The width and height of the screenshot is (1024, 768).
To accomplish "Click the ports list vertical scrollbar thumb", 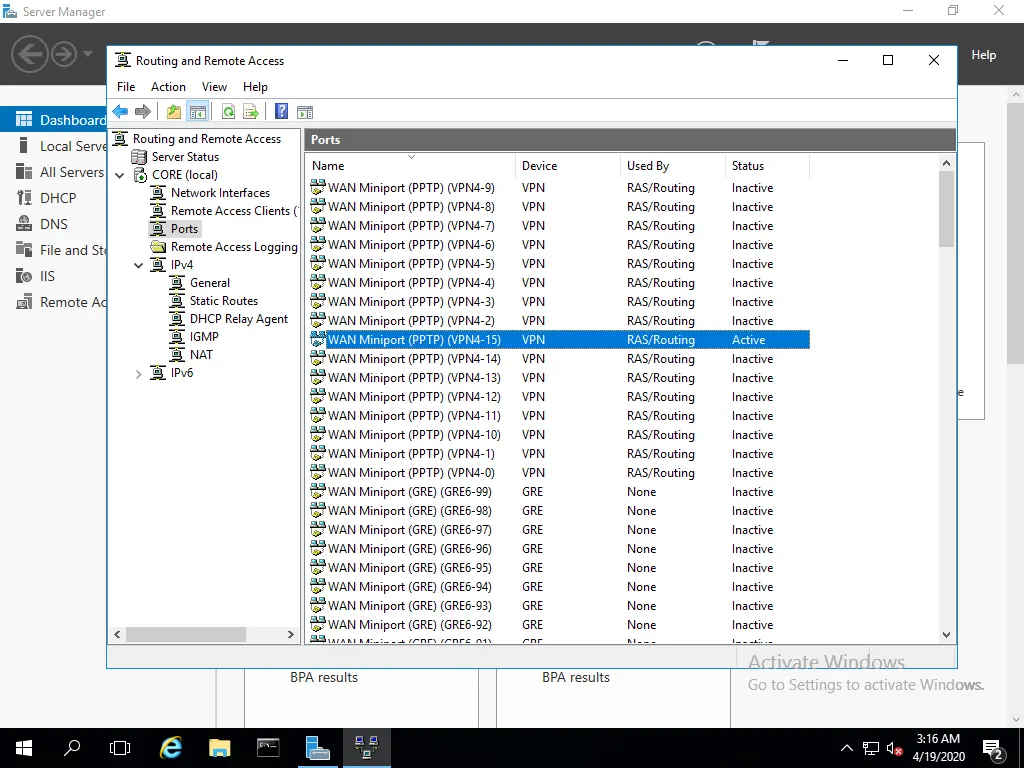I will click(x=946, y=209).
